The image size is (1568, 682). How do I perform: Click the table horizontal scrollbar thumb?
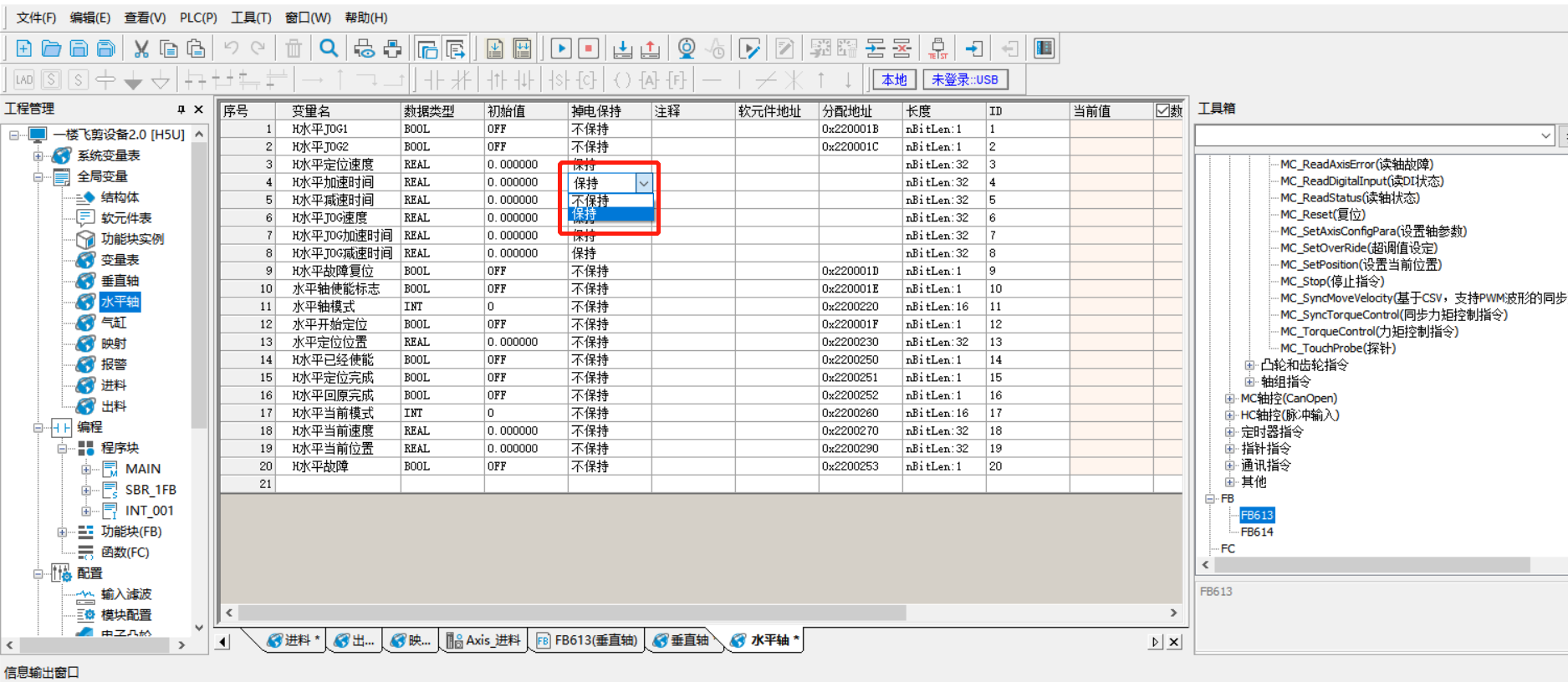pyautogui.click(x=574, y=613)
